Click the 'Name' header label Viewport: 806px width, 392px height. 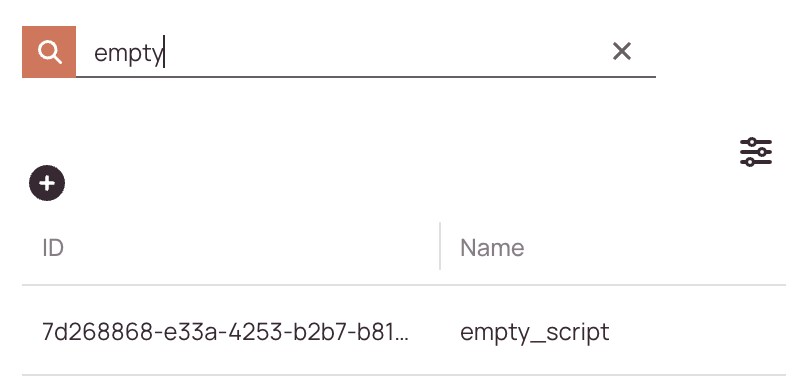492,248
